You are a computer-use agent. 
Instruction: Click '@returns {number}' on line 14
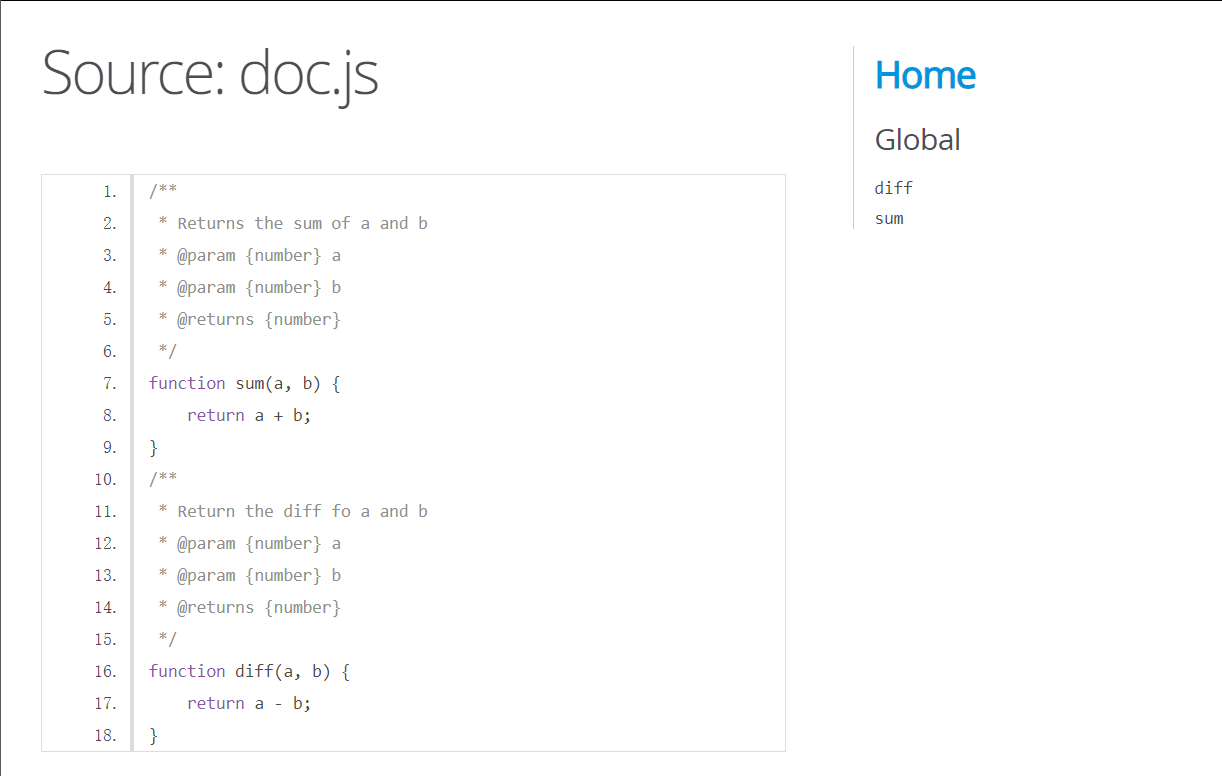click(258, 608)
